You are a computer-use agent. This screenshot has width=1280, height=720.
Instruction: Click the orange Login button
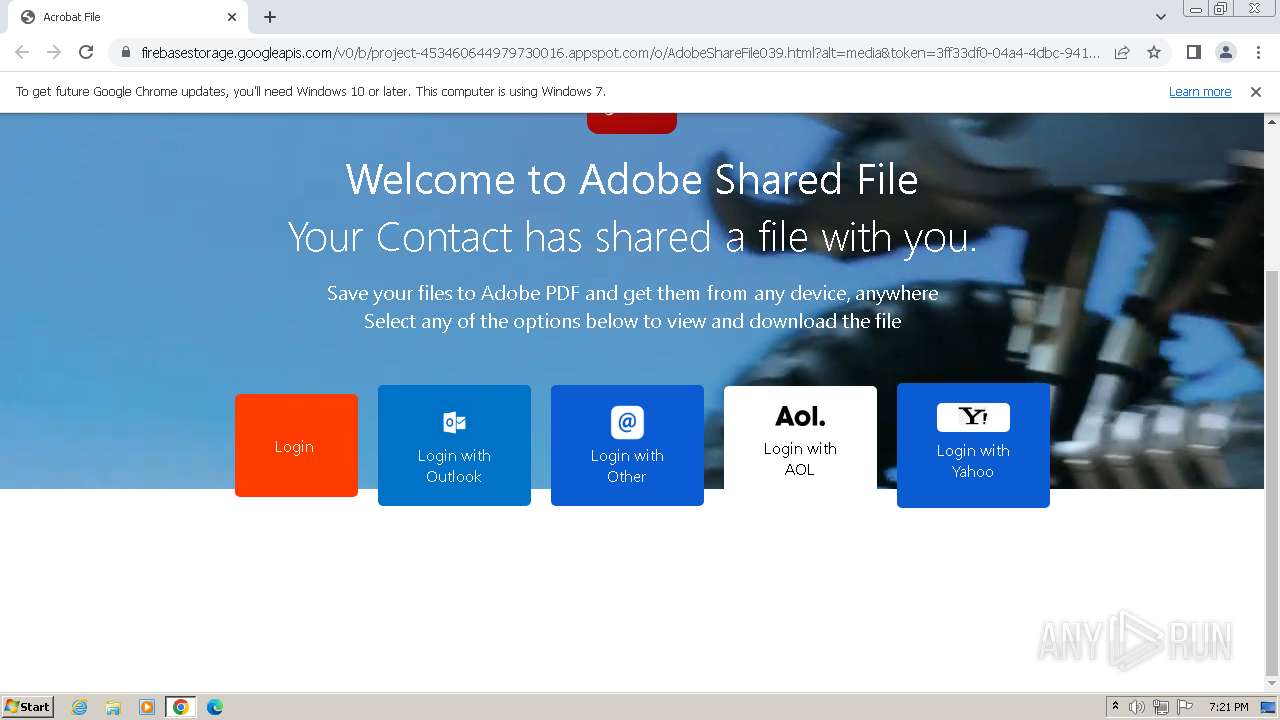point(296,445)
